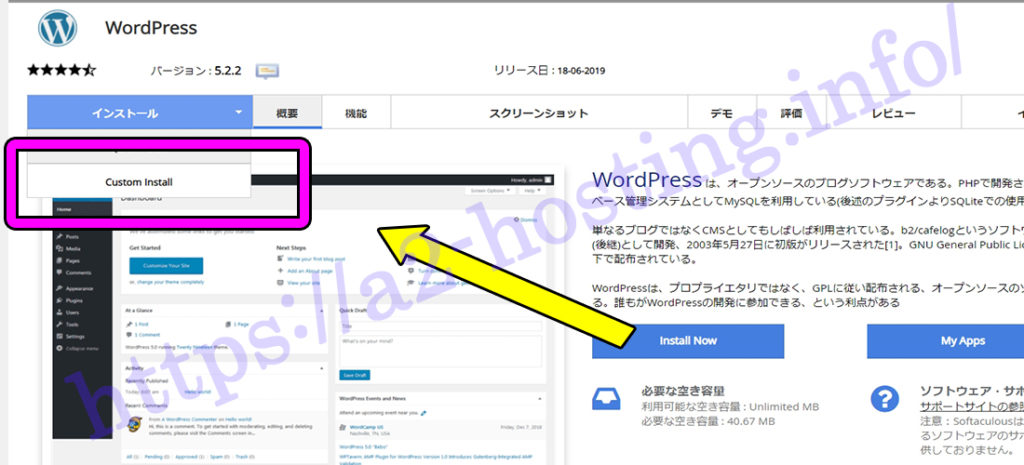Expand the インストール dropdown arrow
The image size is (1024, 465).
(238, 113)
